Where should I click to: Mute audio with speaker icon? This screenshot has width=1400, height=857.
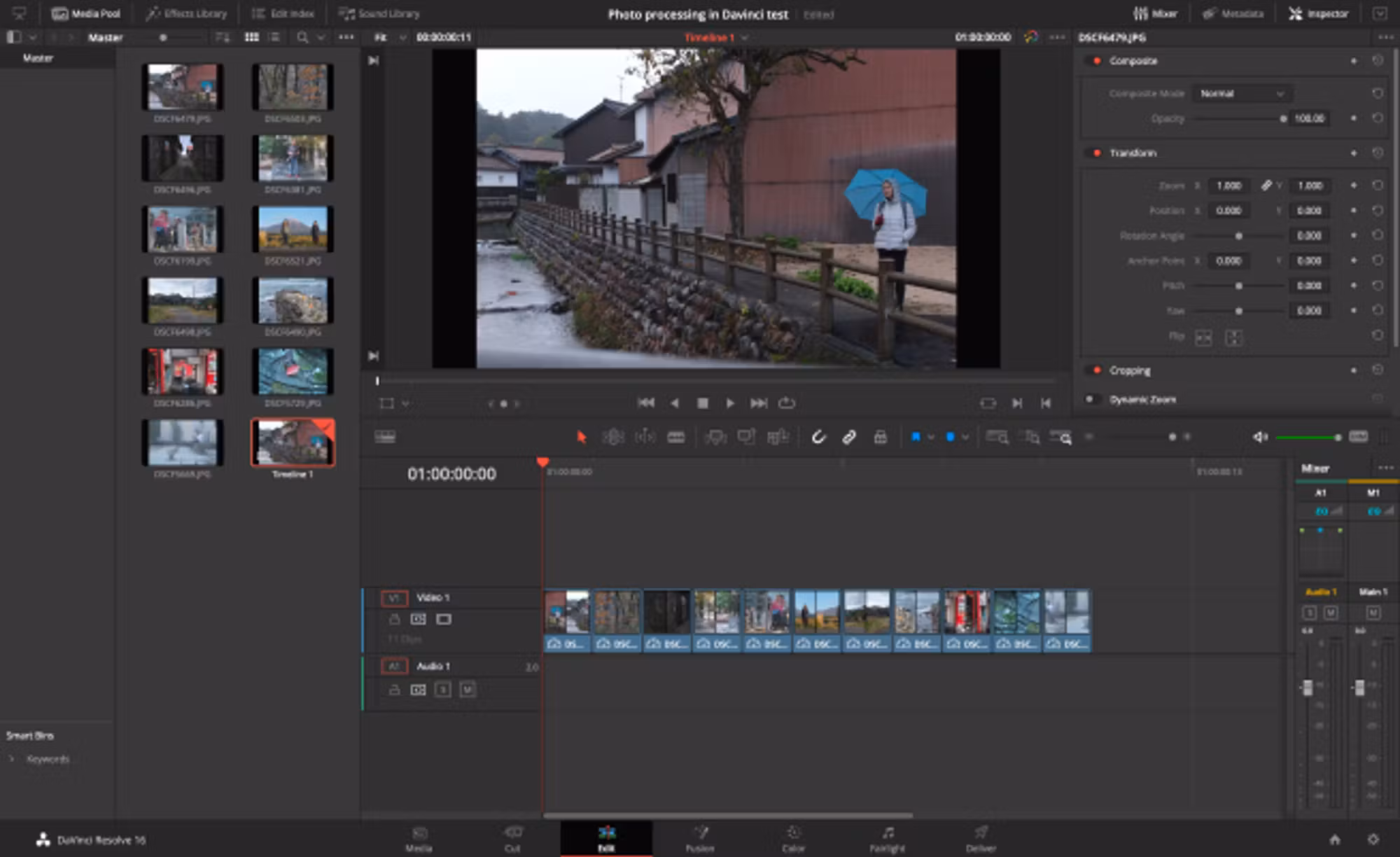(1260, 437)
